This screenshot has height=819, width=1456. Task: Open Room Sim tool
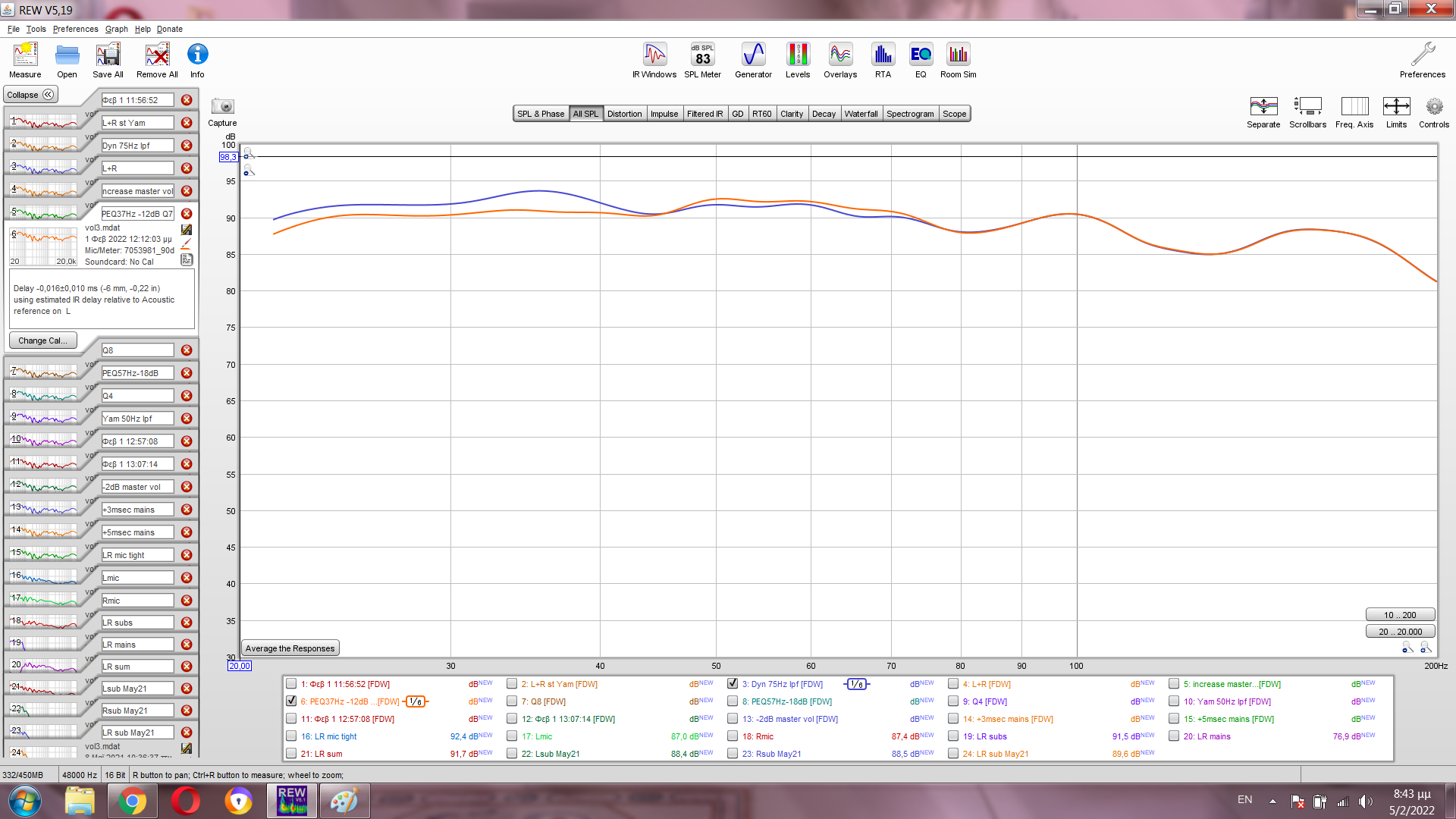(959, 60)
